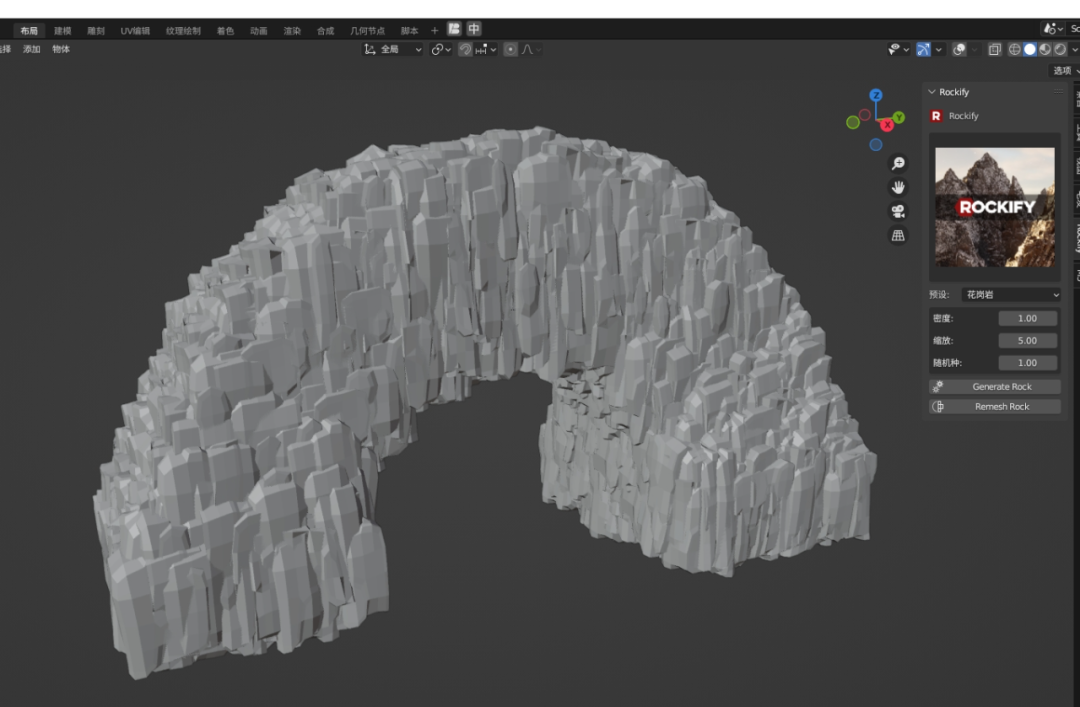Click the Rockify preview thumbnail image
The image size is (1080, 707).
pos(995,207)
